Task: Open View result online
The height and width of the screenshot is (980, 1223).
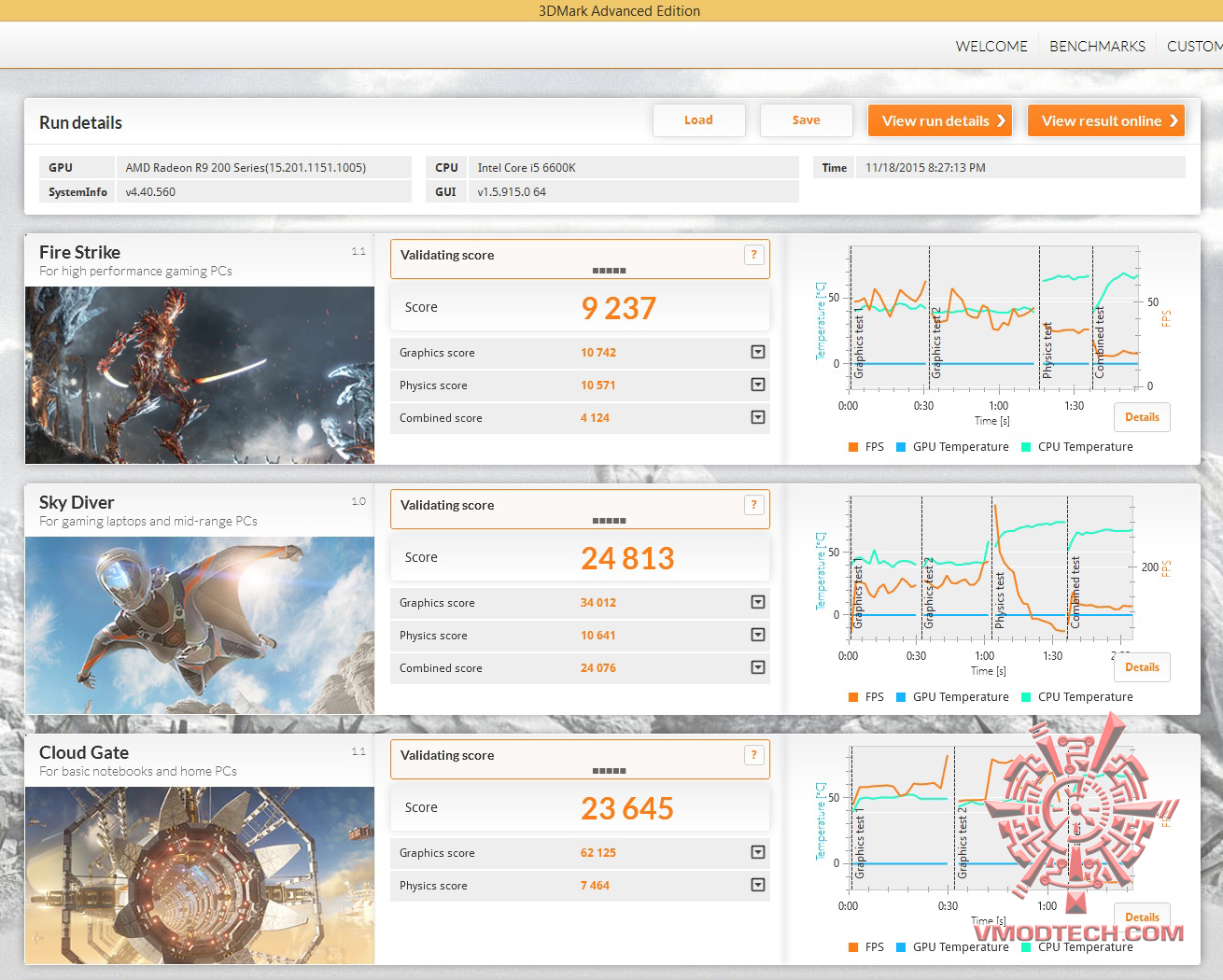Action: (1106, 120)
